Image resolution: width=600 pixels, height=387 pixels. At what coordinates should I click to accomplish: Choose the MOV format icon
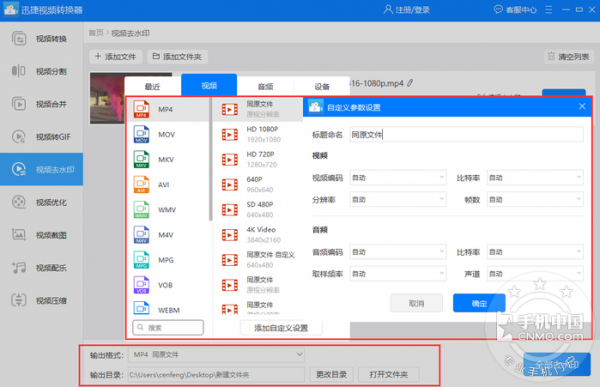pos(141,134)
